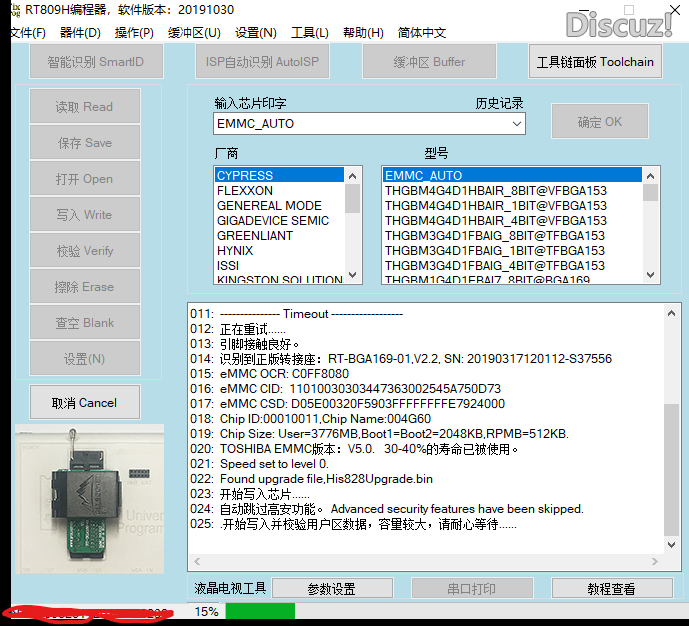Select THGBM3G4D1FBAIG_4BIT@TFBGA153 model
The width and height of the screenshot is (689, 626).
pyautogui.click(x=512, y=265)
